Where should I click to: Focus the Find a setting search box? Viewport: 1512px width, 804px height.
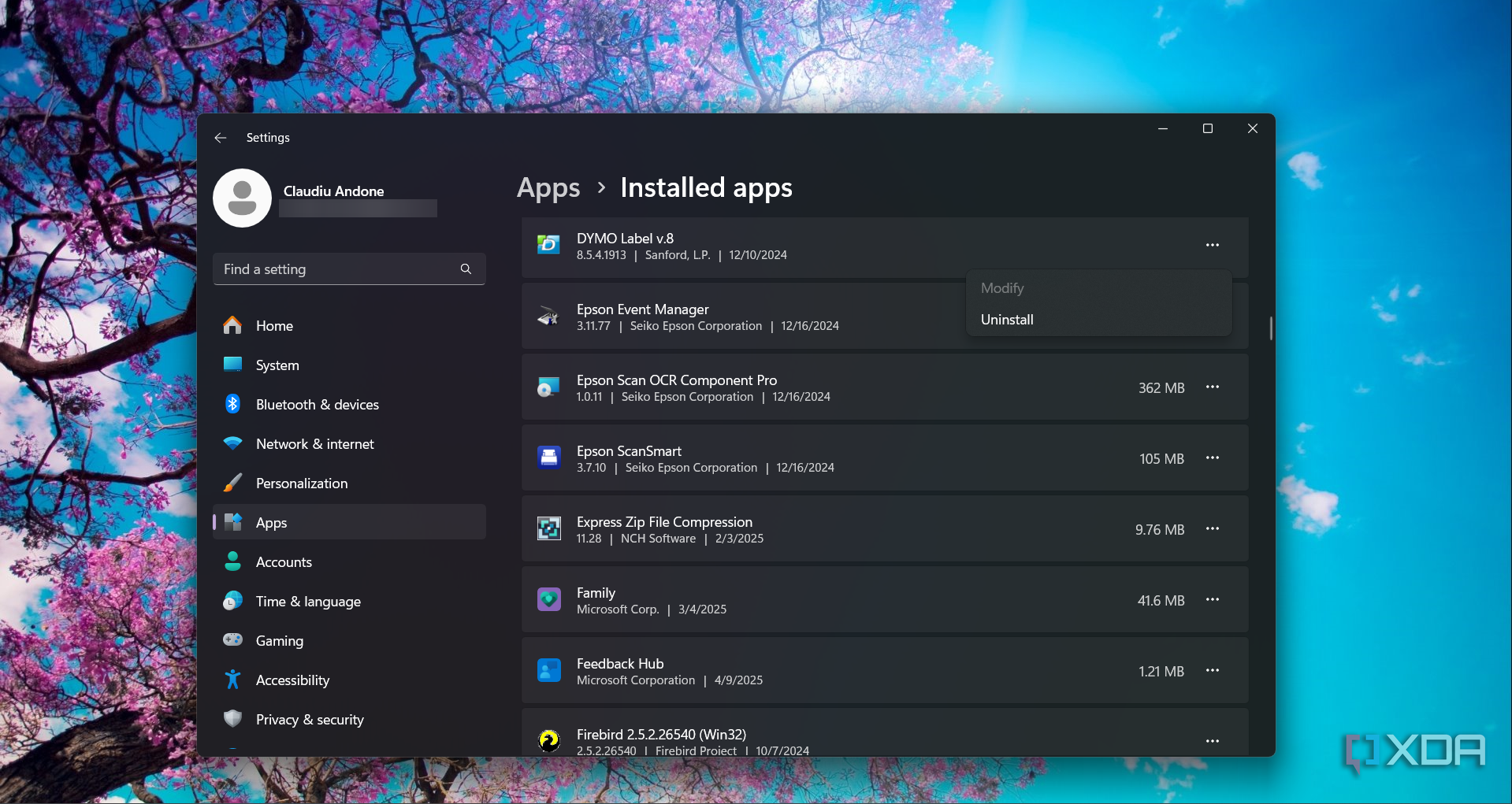pos(349,269)
